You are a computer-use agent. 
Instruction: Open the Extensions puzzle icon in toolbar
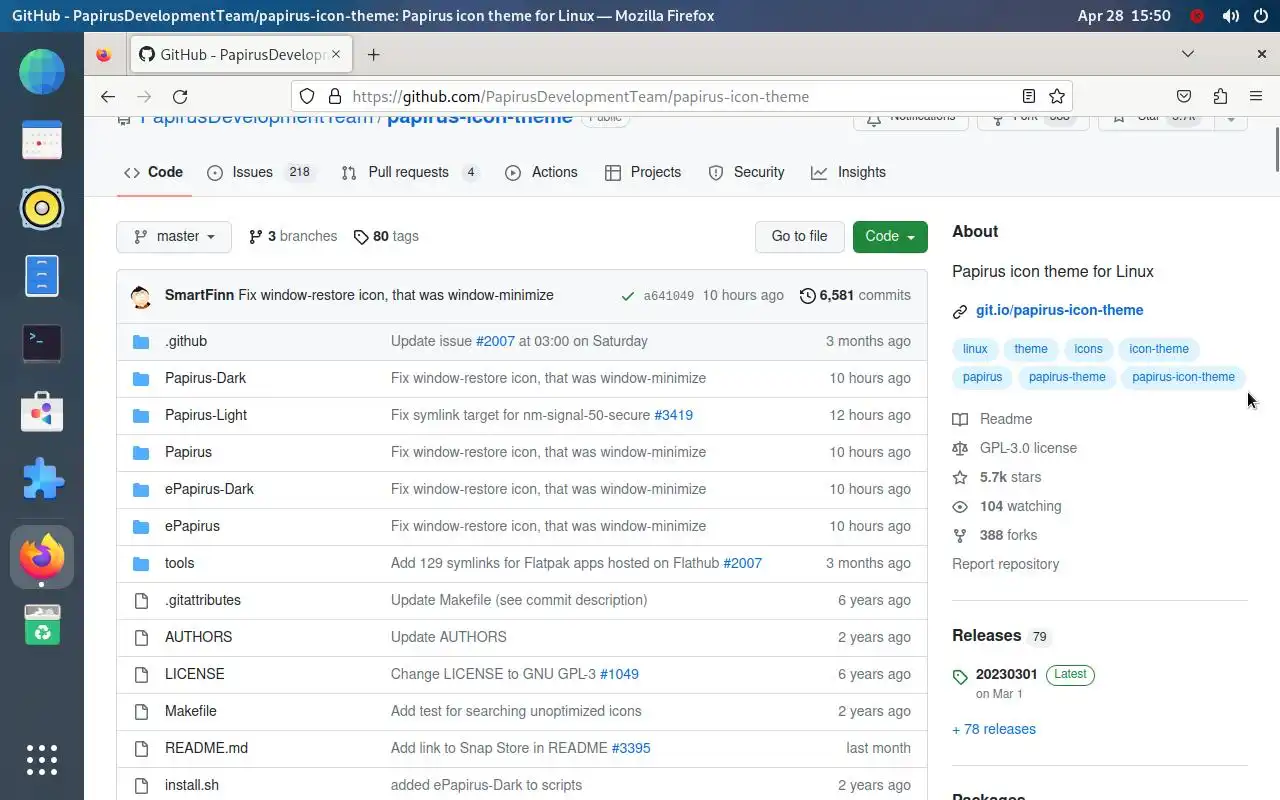click(1220, 97)
